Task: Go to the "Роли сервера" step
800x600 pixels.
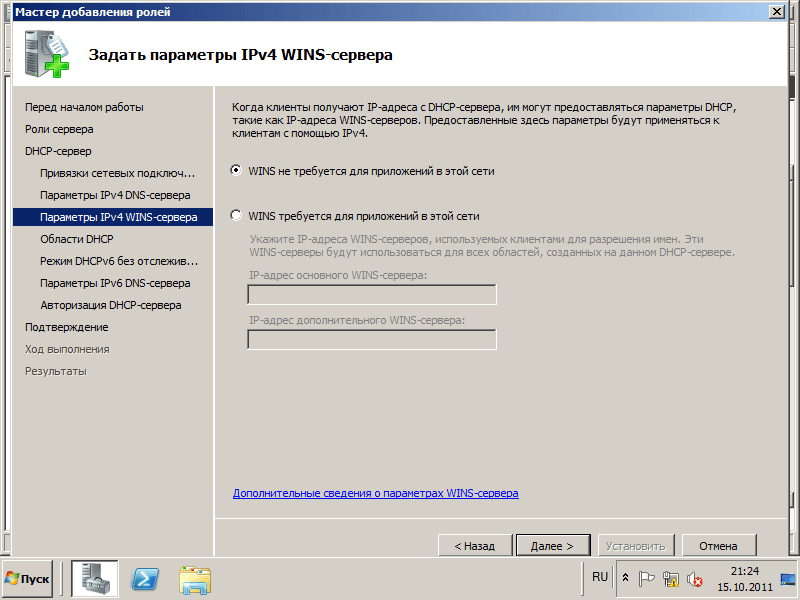Action: [59, 129]
